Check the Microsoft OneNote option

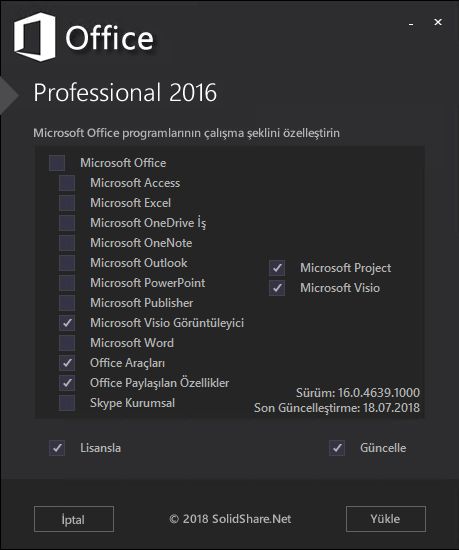coord(67,243)
